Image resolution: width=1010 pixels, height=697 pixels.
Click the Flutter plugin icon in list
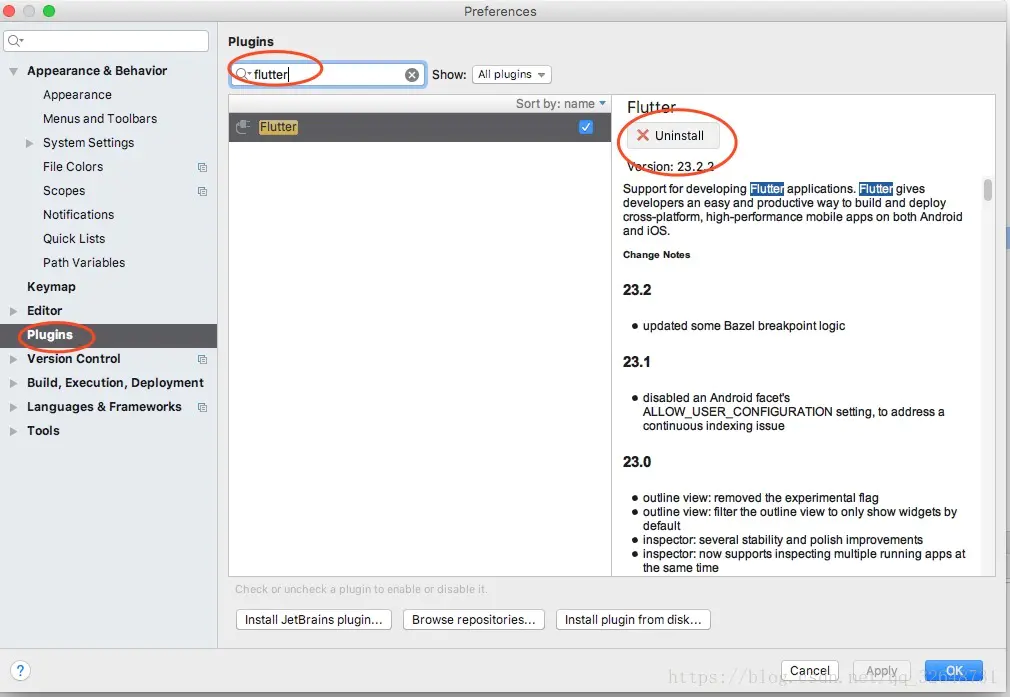click(x=243, y=127)
